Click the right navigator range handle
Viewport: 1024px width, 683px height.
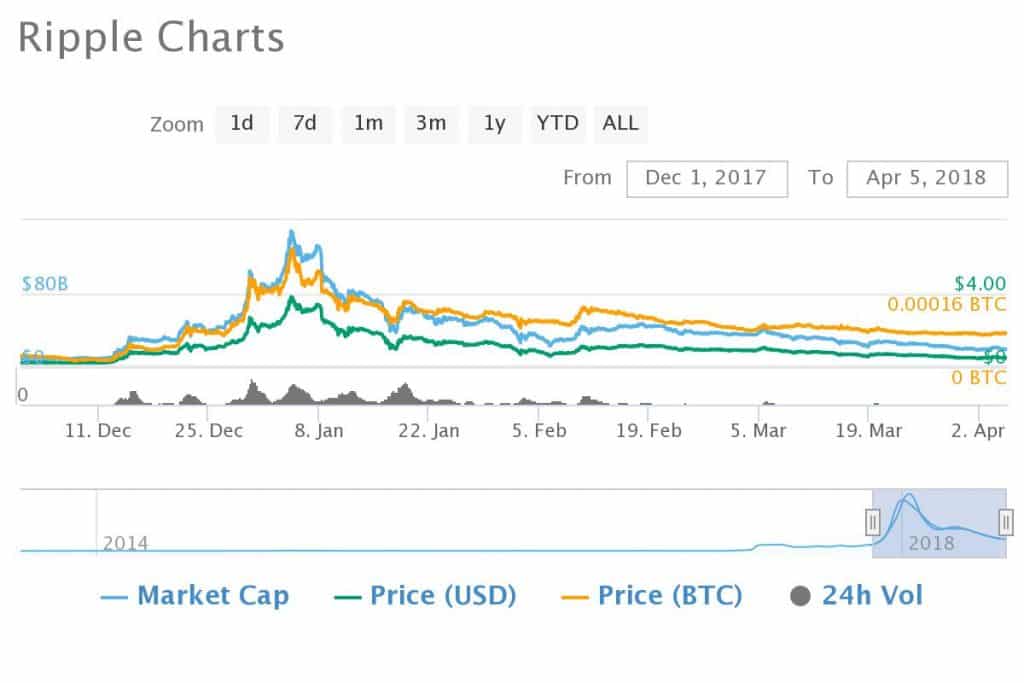coord(1006,521)
